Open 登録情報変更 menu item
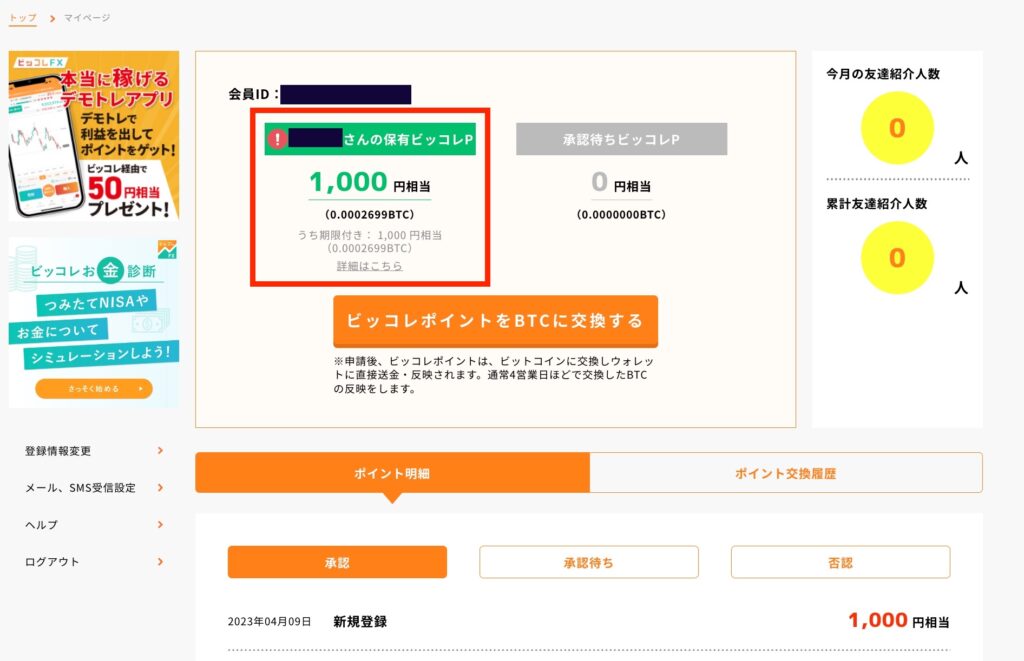 pos(93,451)
